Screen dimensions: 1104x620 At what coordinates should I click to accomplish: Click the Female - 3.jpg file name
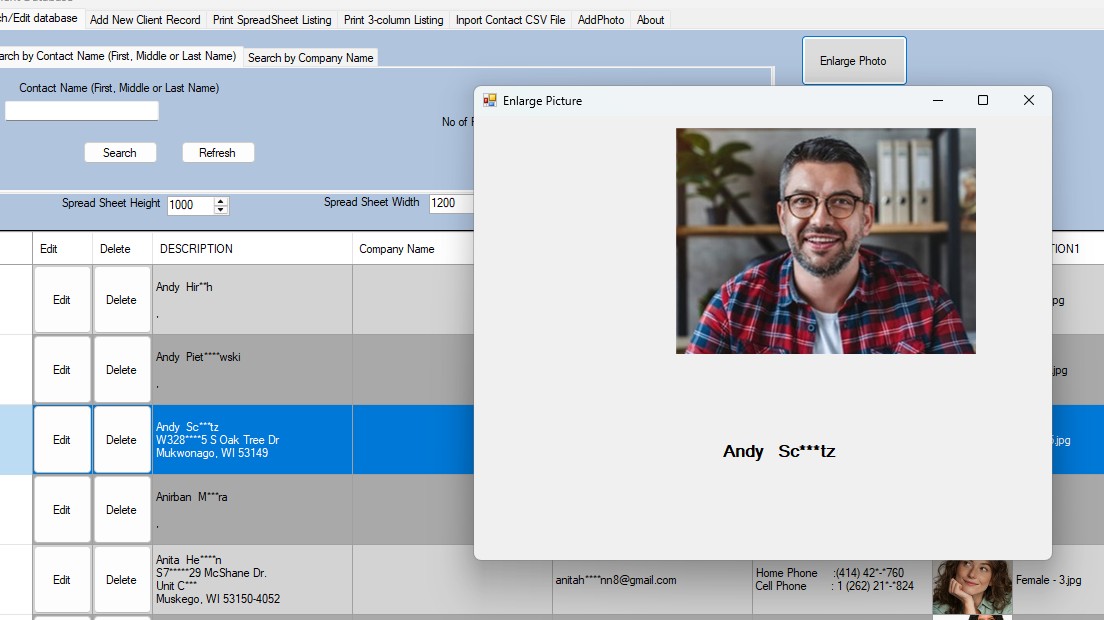point(1048,580)
